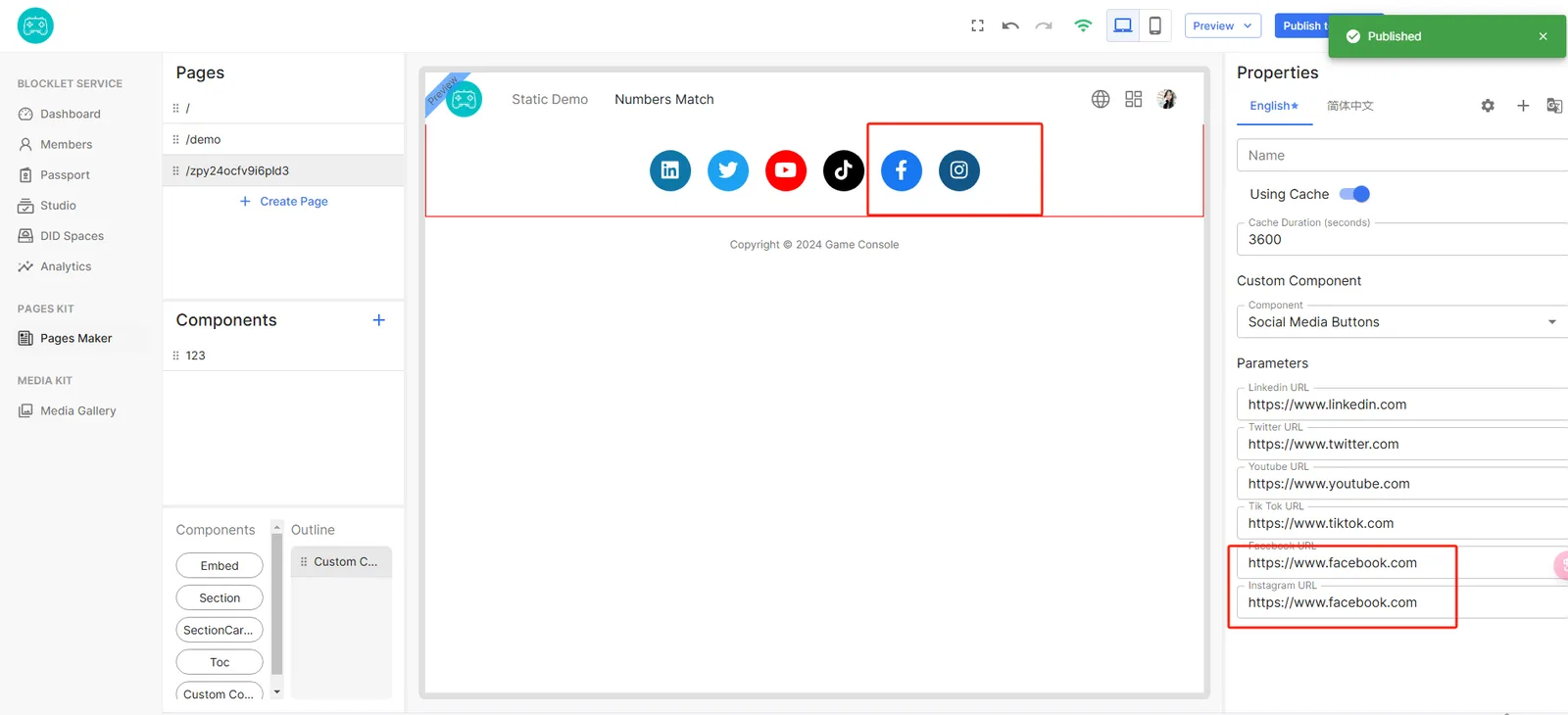This screenshot has height=715, width=1568.
Task: Click the preview page's gamepad logo
Action: point(464,99)
